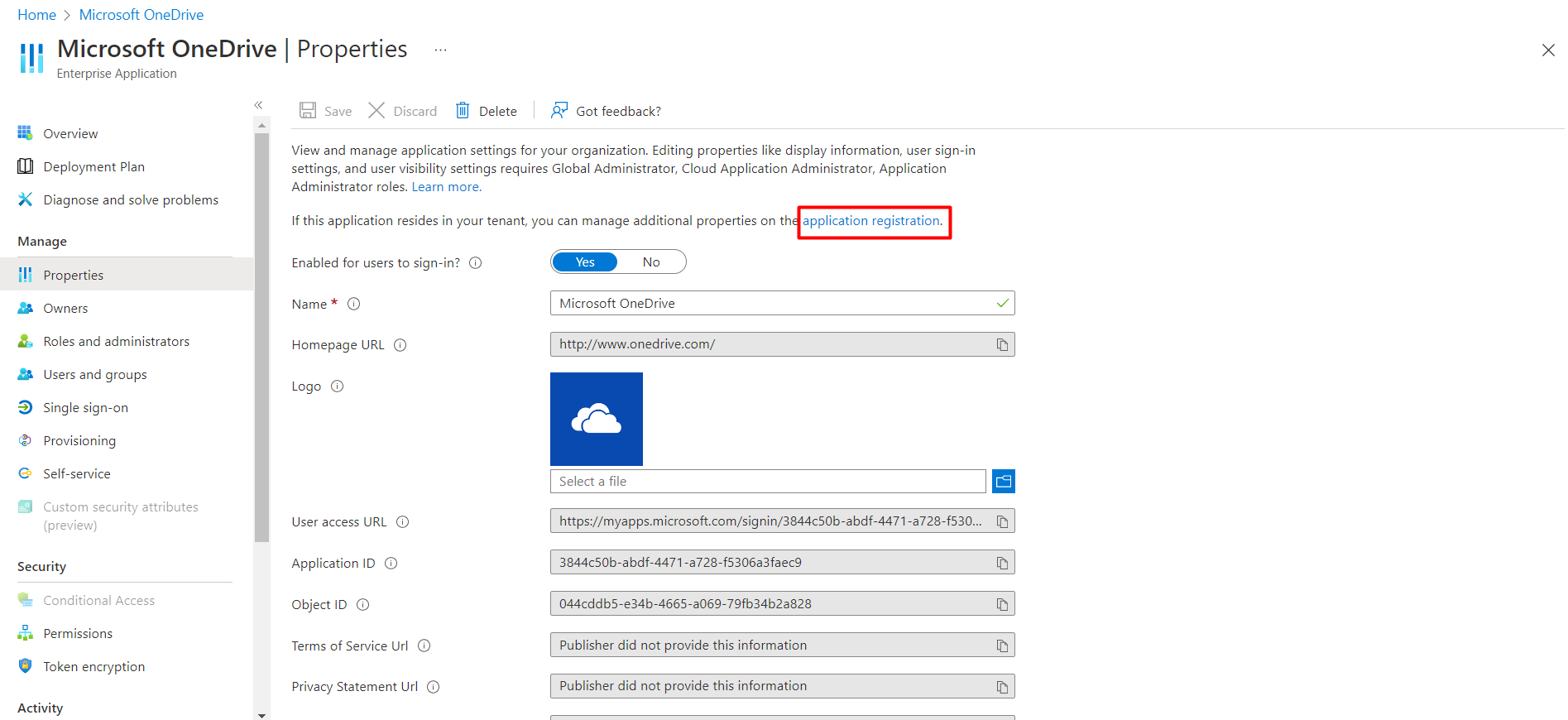The height and width of the screenshot is (720, 1568).
Task: Go to Home breadcrumb
Action: click(36, 15)
